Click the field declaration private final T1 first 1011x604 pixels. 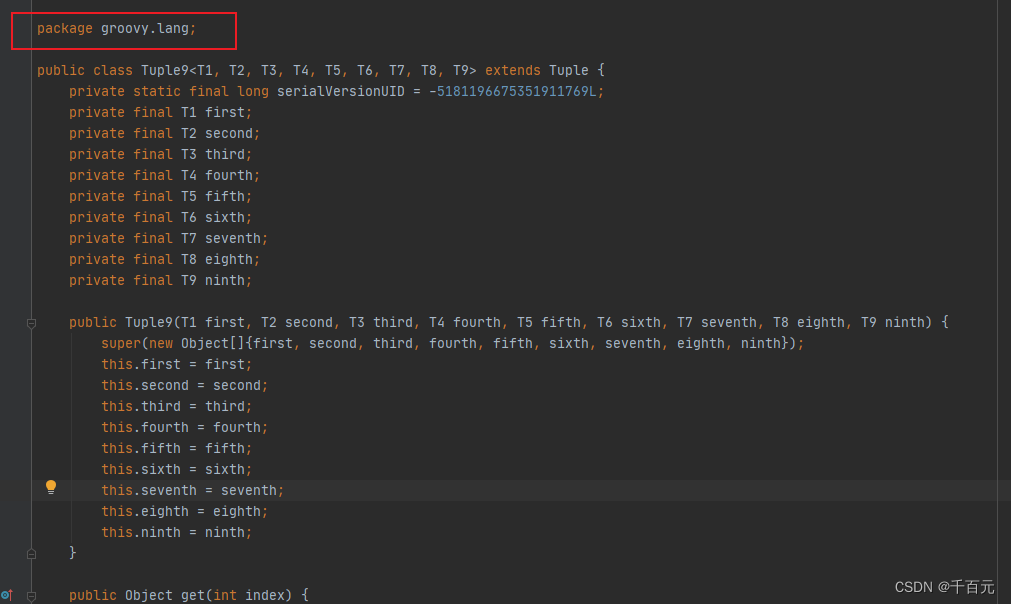(158, 112)
